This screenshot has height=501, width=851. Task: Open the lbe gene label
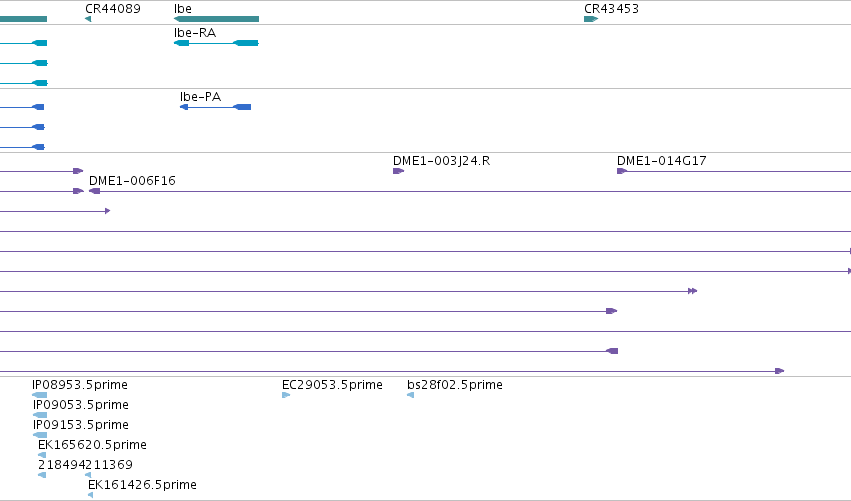[x=183, y=9]
